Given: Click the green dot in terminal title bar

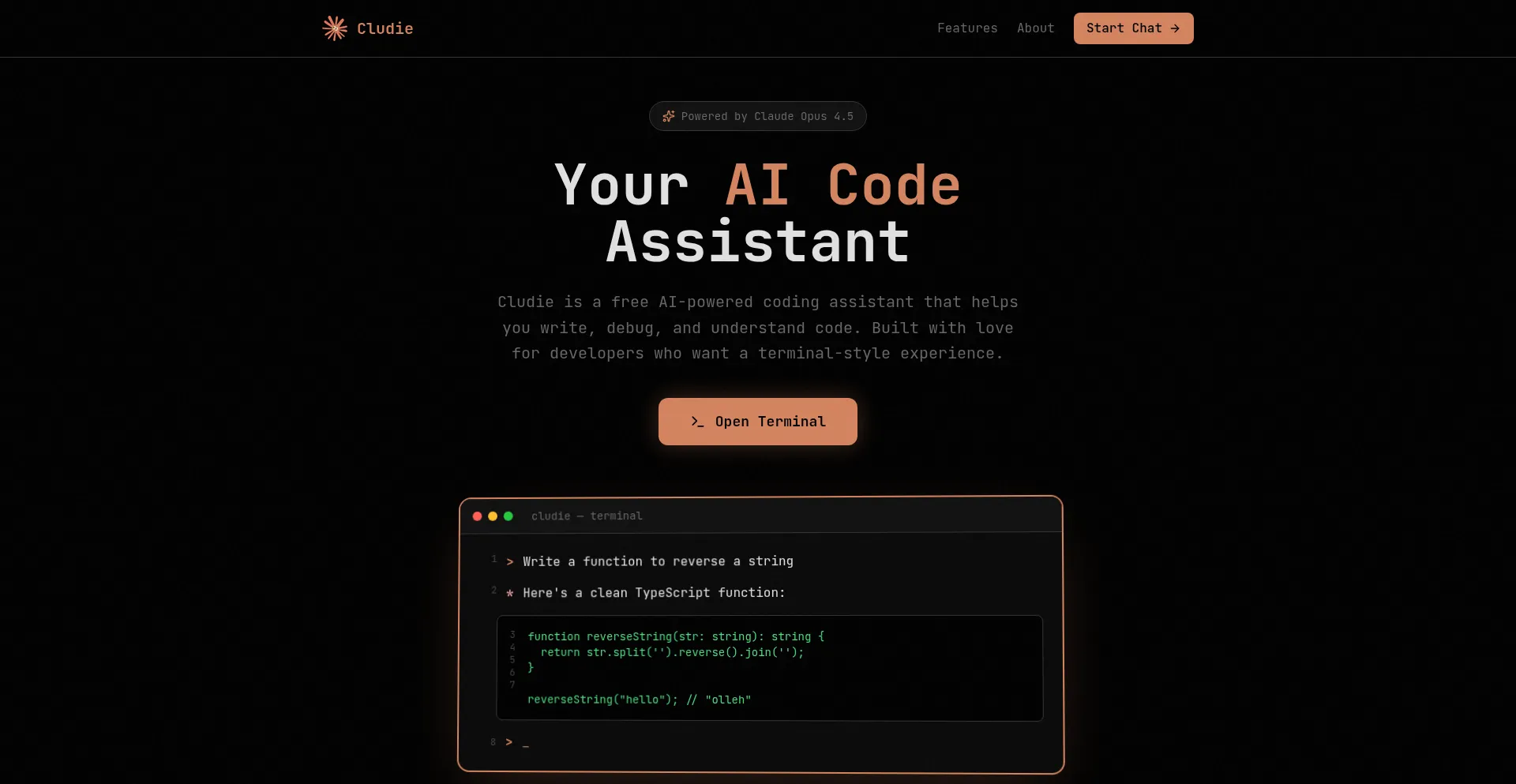Looking at the screenshot, I should [x=508, y=516].
